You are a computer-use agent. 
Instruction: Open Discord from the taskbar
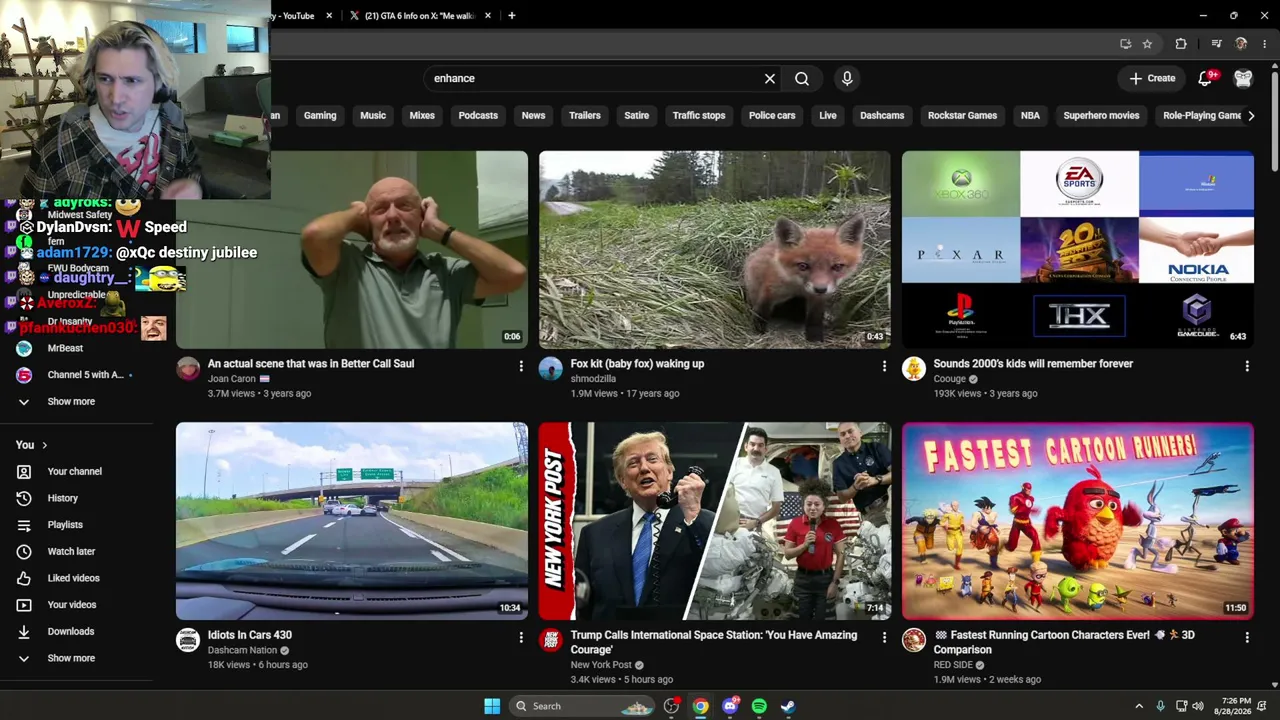tap(730, 706)
